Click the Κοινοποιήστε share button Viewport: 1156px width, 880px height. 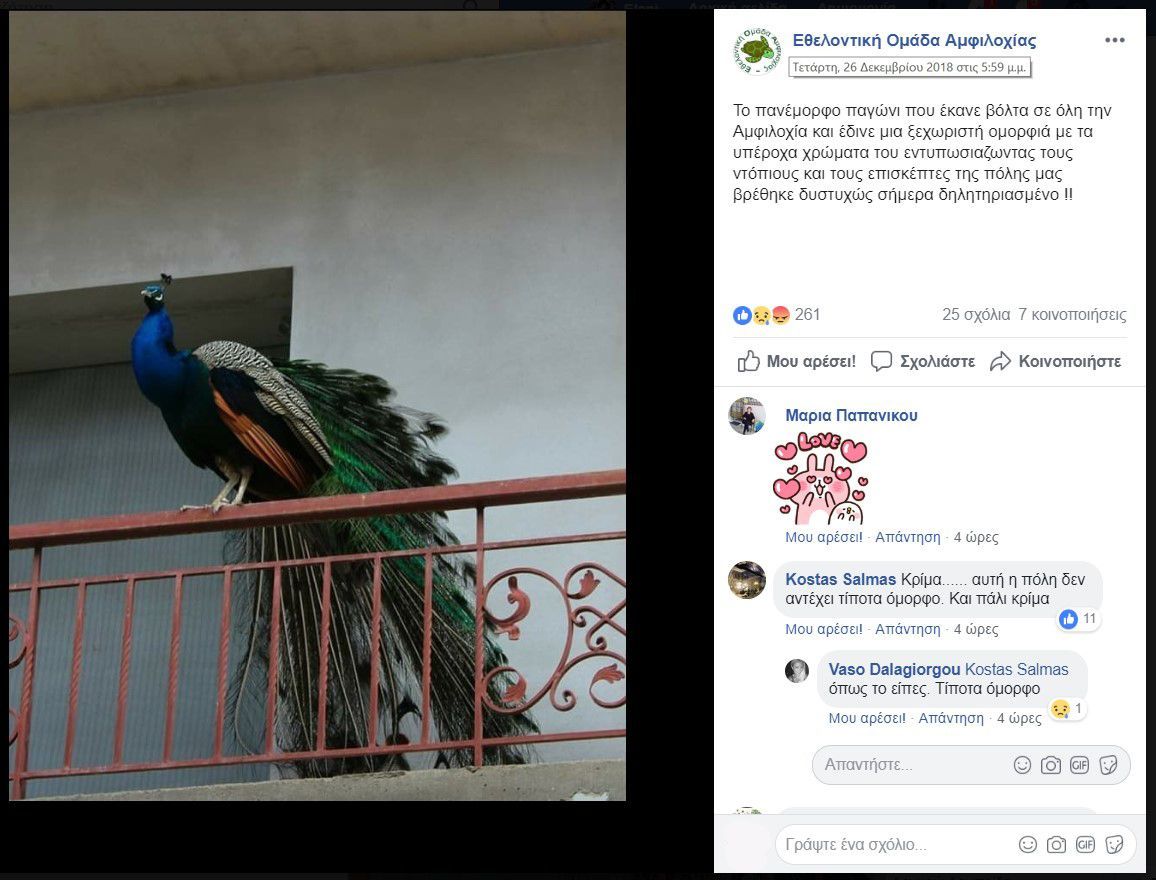click(x=1056, y=361)
